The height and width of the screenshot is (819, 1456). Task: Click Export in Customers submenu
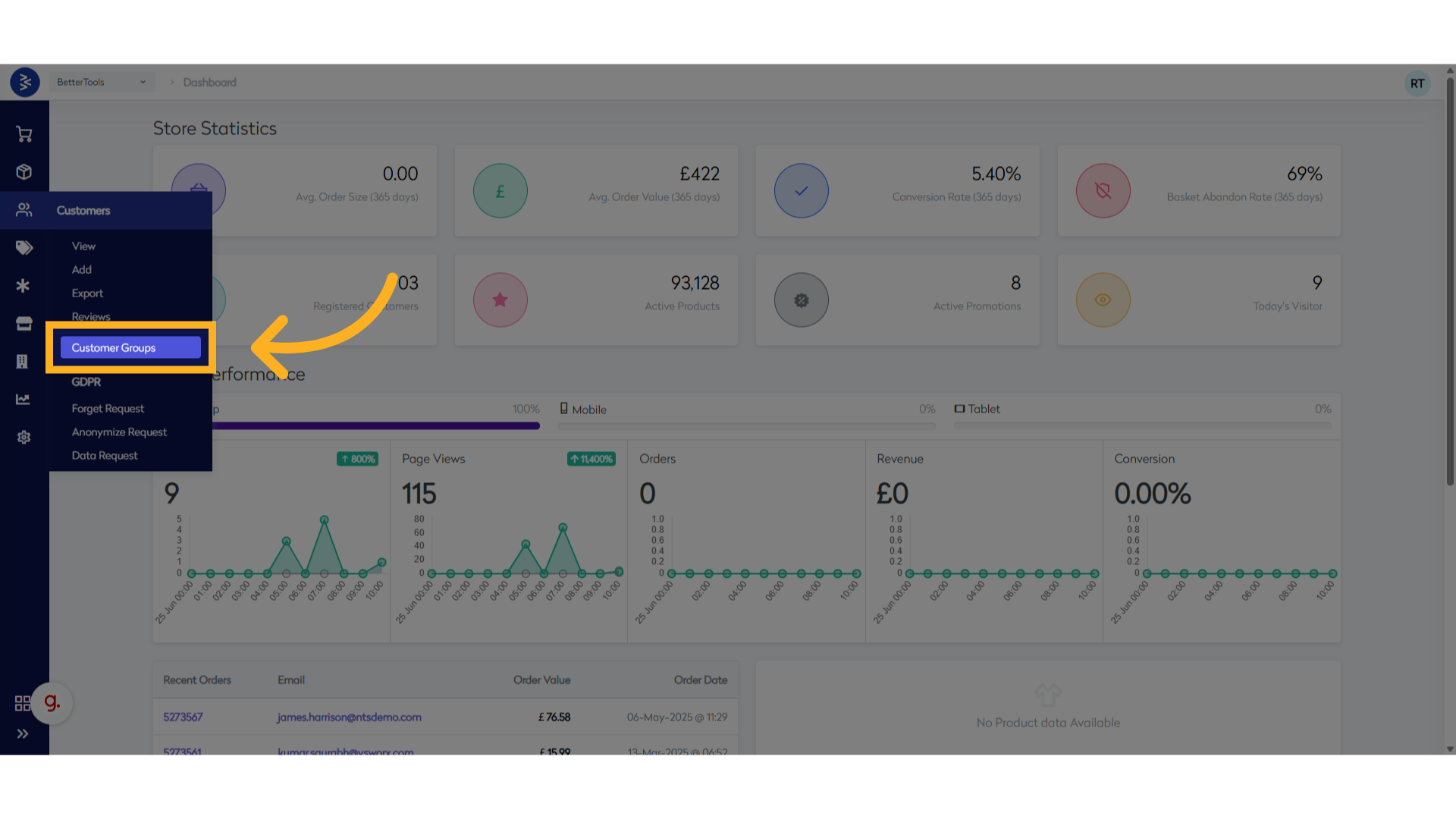tap(87, 293)
